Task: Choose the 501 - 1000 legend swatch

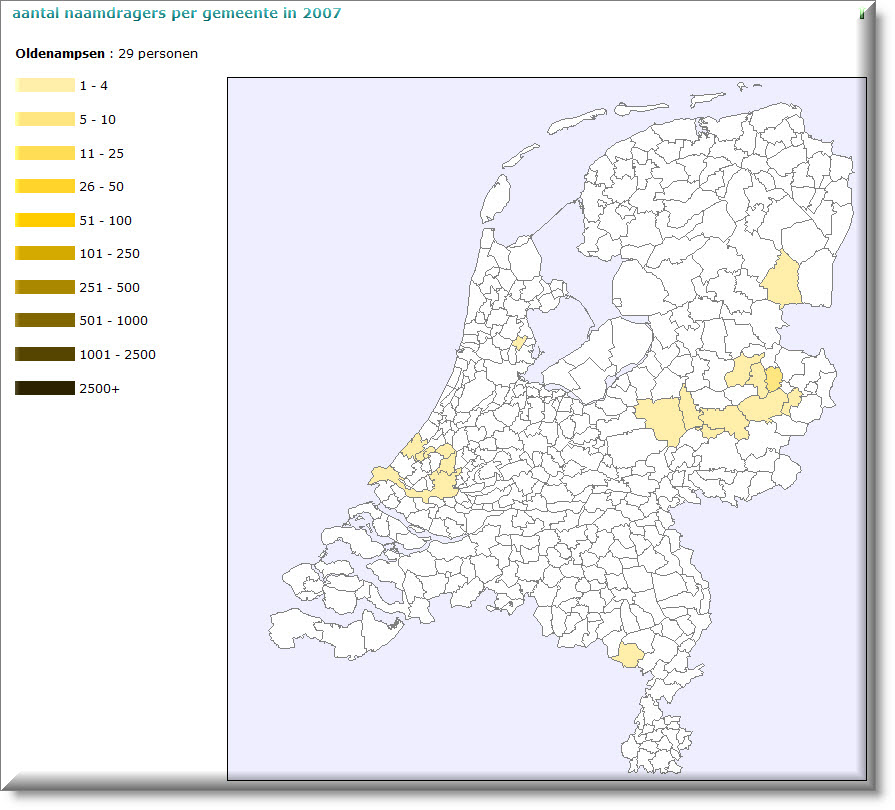Action: coord(45,321)
